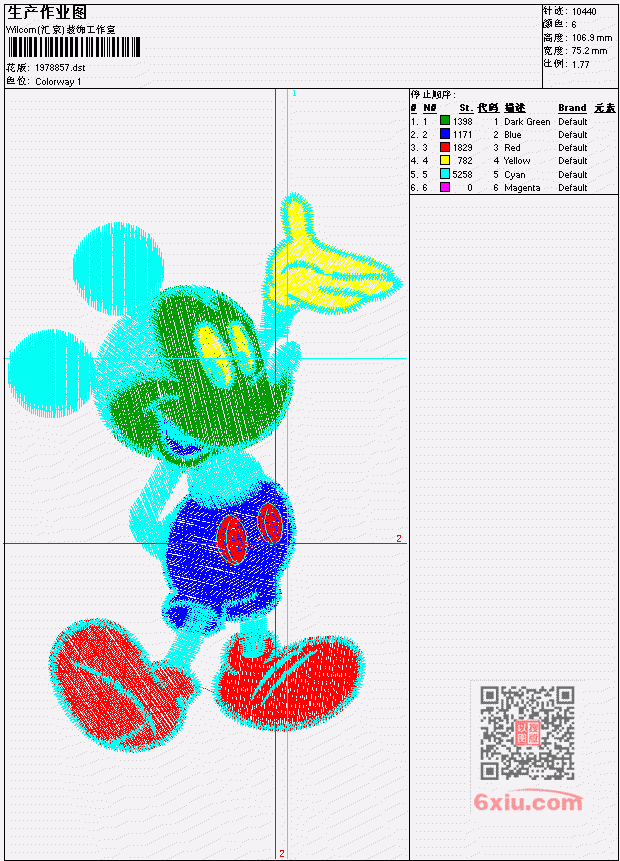Image resolution: width=620 pixels, height=861 pixels.
Task: Click the '元素' column header
Action: point(605,108)
